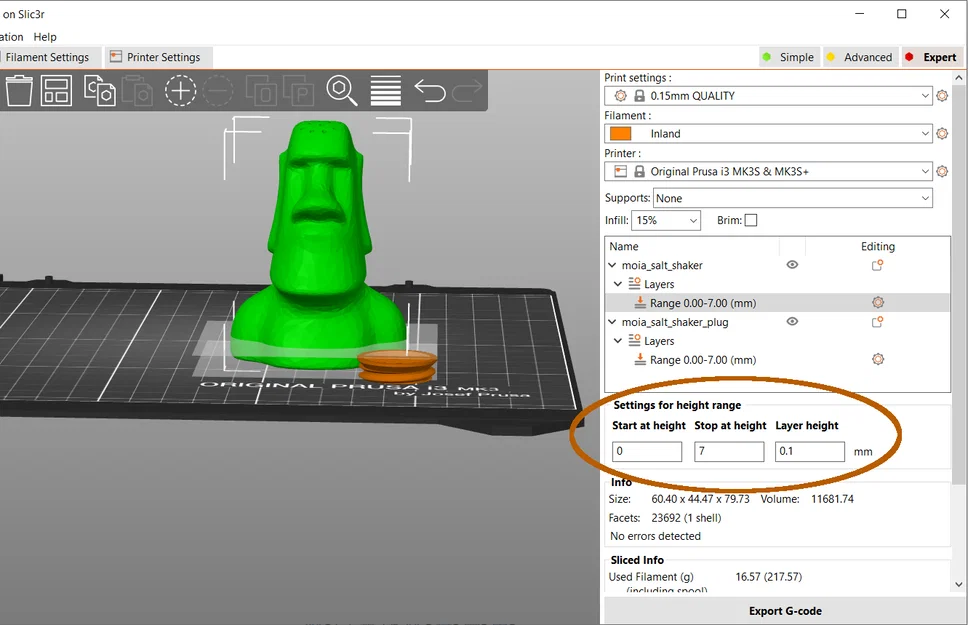This screenshot has height=625, width=968.
Task: Open printer settings gear icon
Action: coord(942,172)
